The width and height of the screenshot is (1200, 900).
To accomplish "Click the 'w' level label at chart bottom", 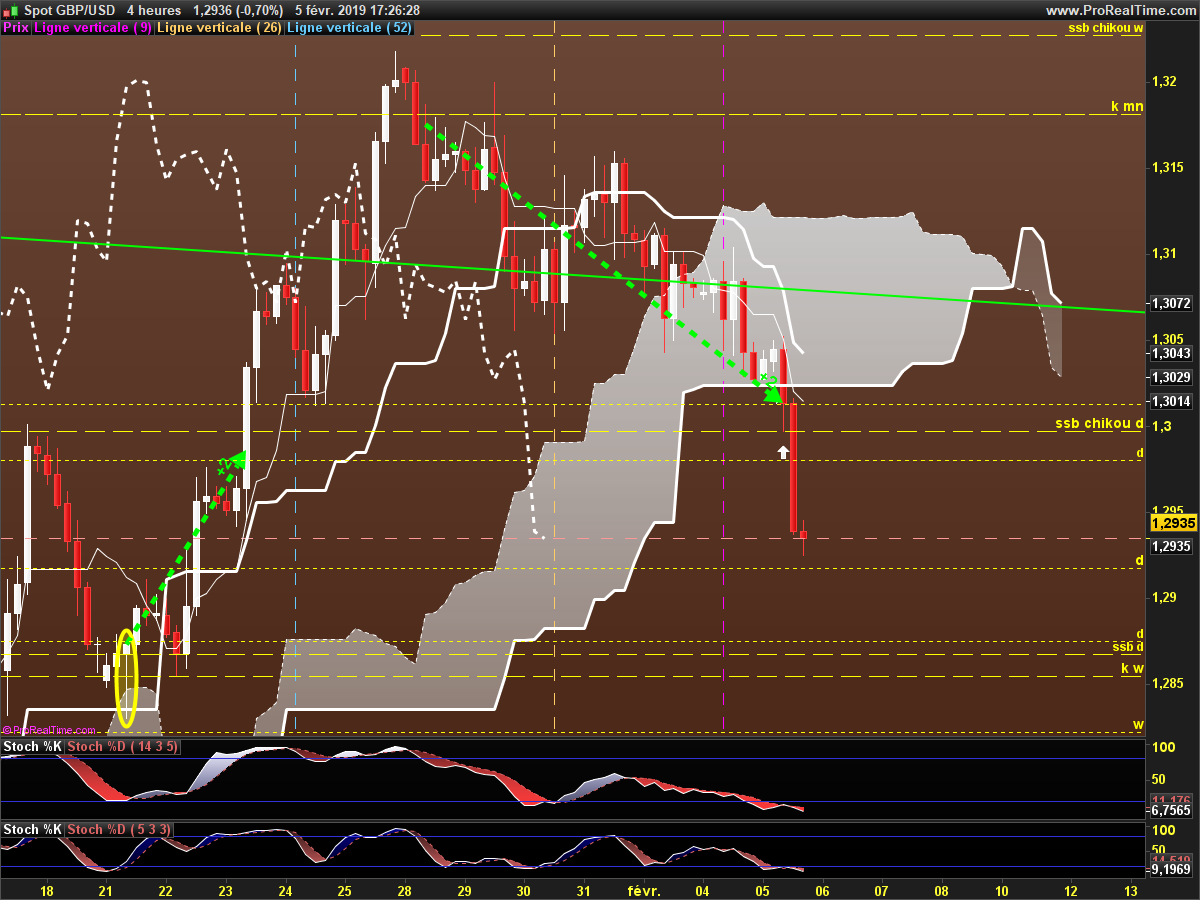I will (1138, 724).
